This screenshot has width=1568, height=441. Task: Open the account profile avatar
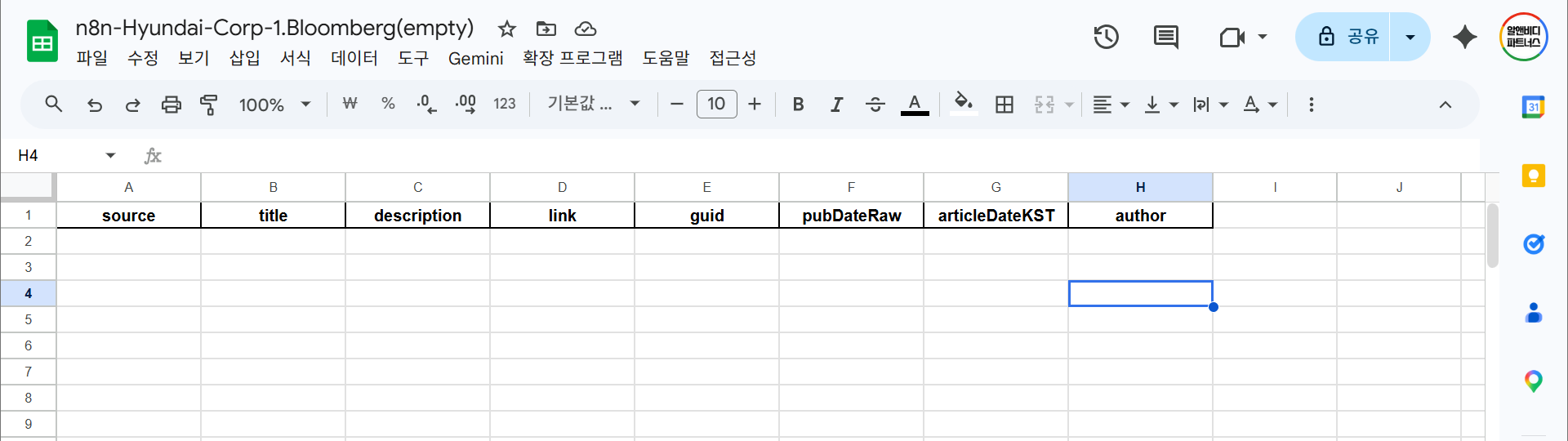coord(1524,37)
